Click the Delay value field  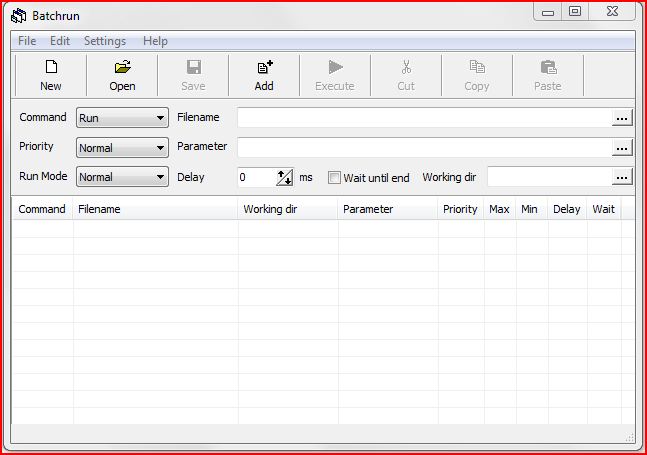pos(257,177)
